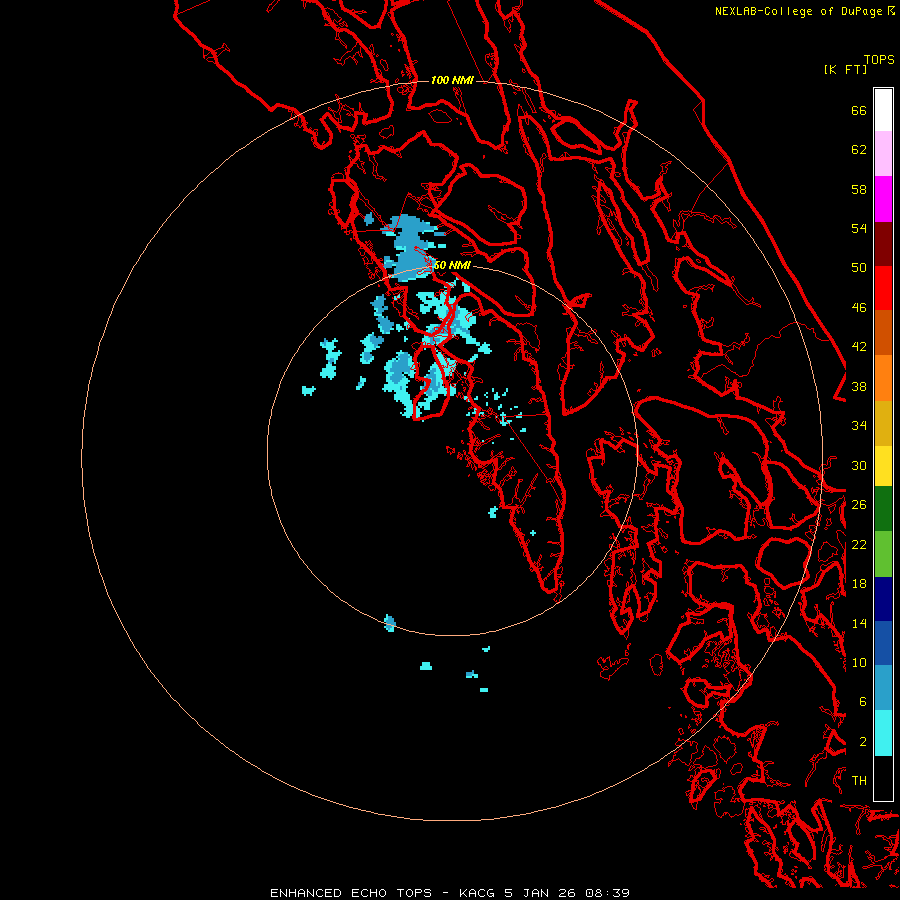This screenshot has width=900, height=900.
Task: Click the legend value 2
Action: [x=863, y=742]
